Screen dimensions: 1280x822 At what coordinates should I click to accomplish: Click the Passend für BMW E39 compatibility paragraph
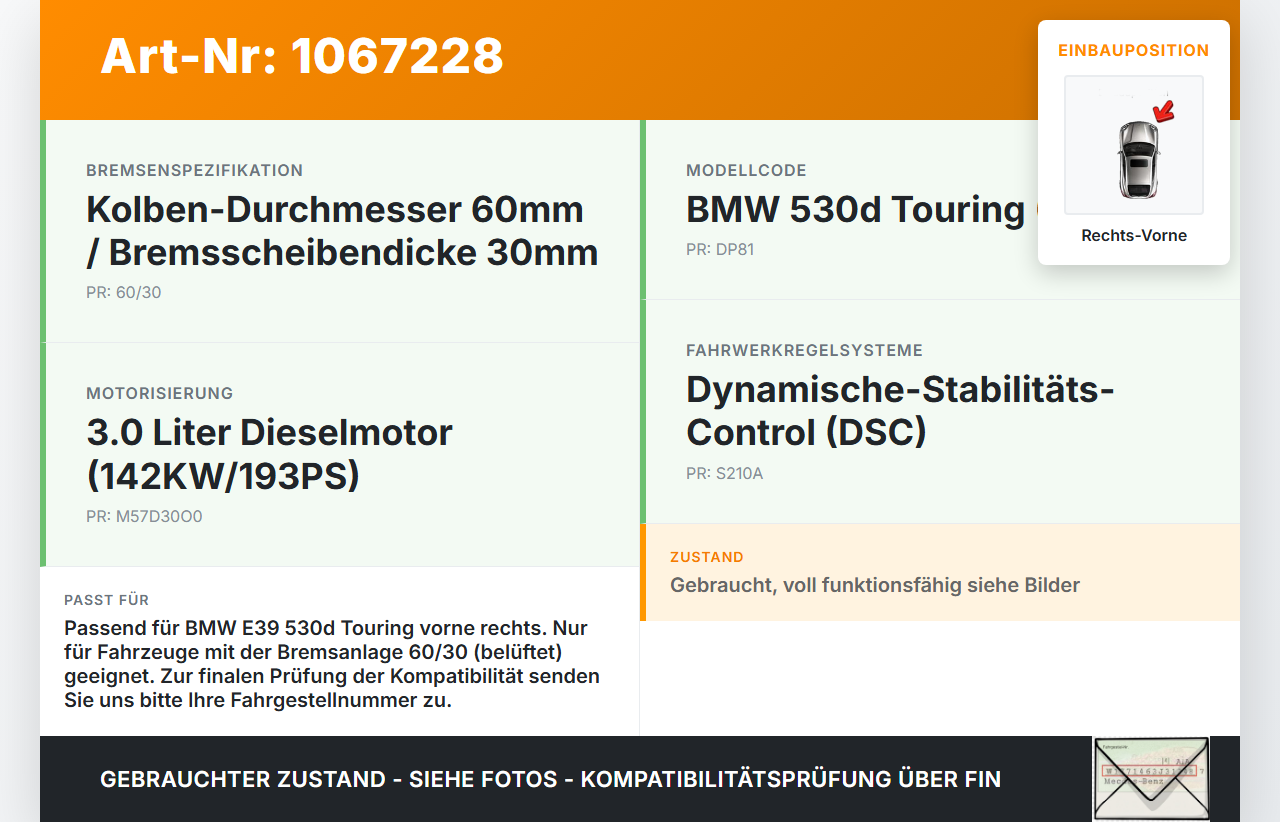332,664
